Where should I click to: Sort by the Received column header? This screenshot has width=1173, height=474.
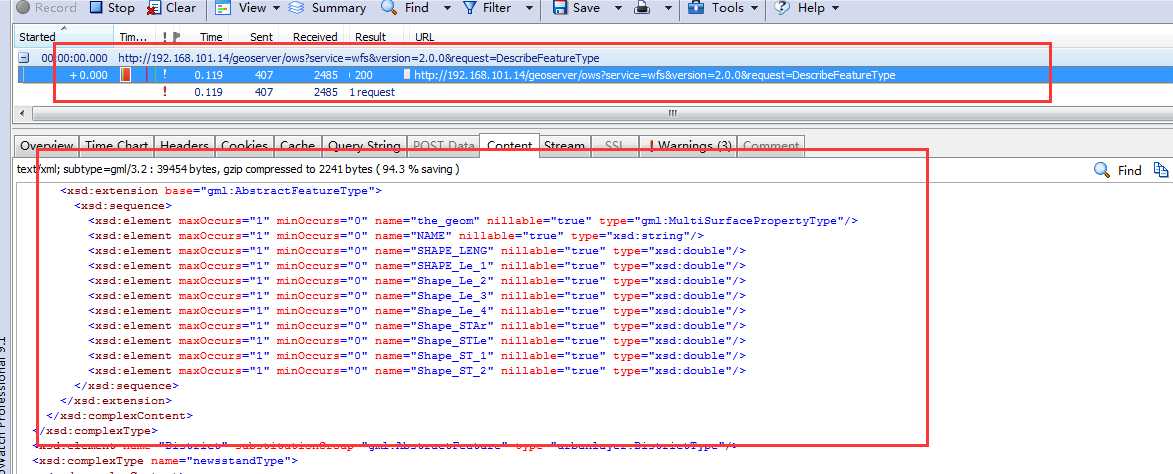tap(315, 37)
